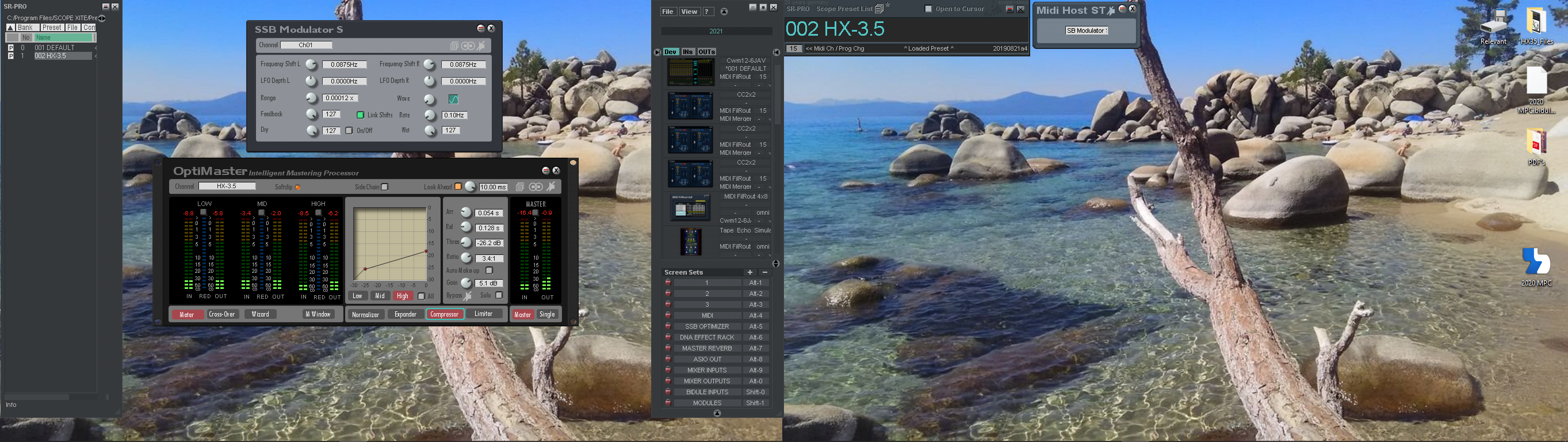
Task: Click the red icon beside MODULES screen set
Action: tap(668, 403)
